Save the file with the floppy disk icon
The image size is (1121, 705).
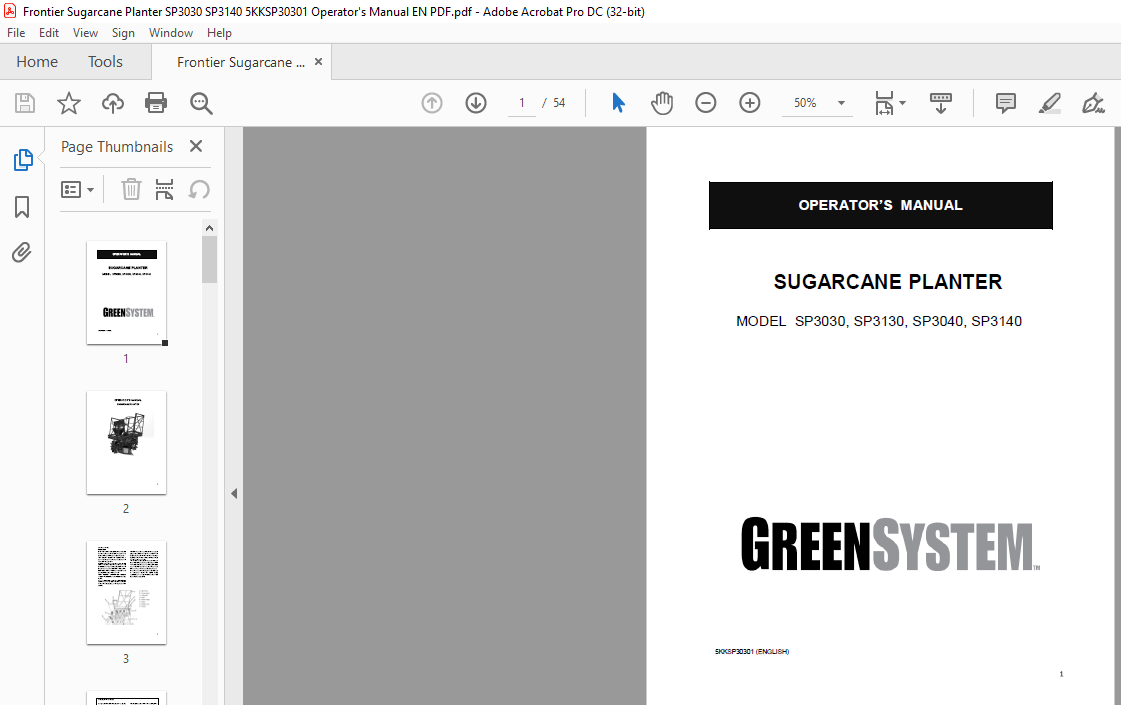point(25,103)
